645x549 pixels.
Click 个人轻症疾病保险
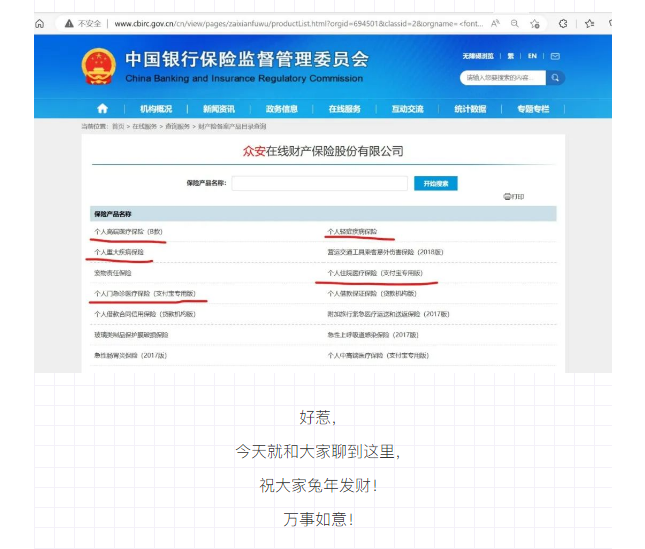tap(352, 232)
